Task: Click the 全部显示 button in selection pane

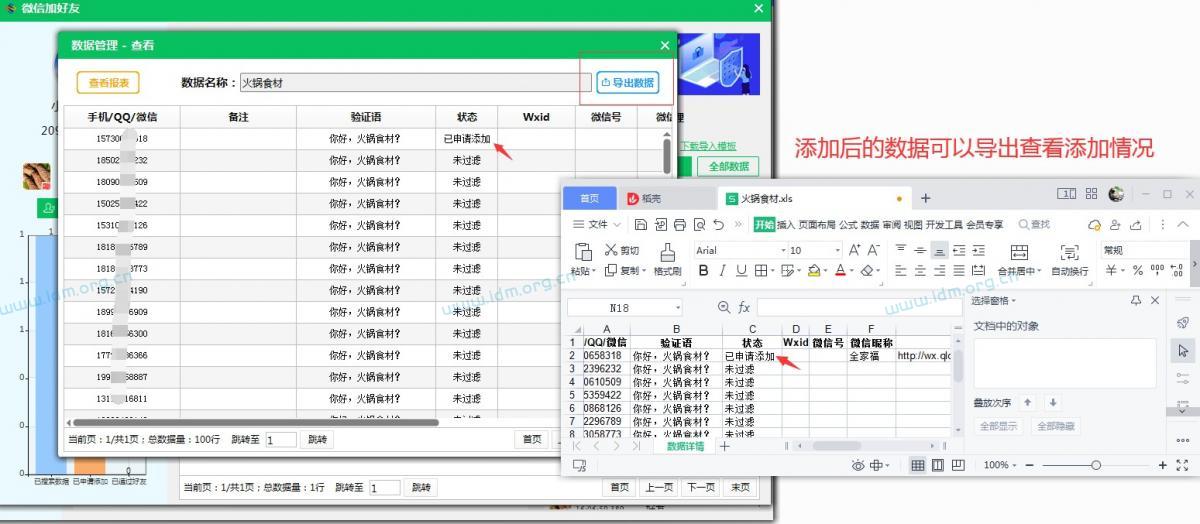Action: 1000,426
